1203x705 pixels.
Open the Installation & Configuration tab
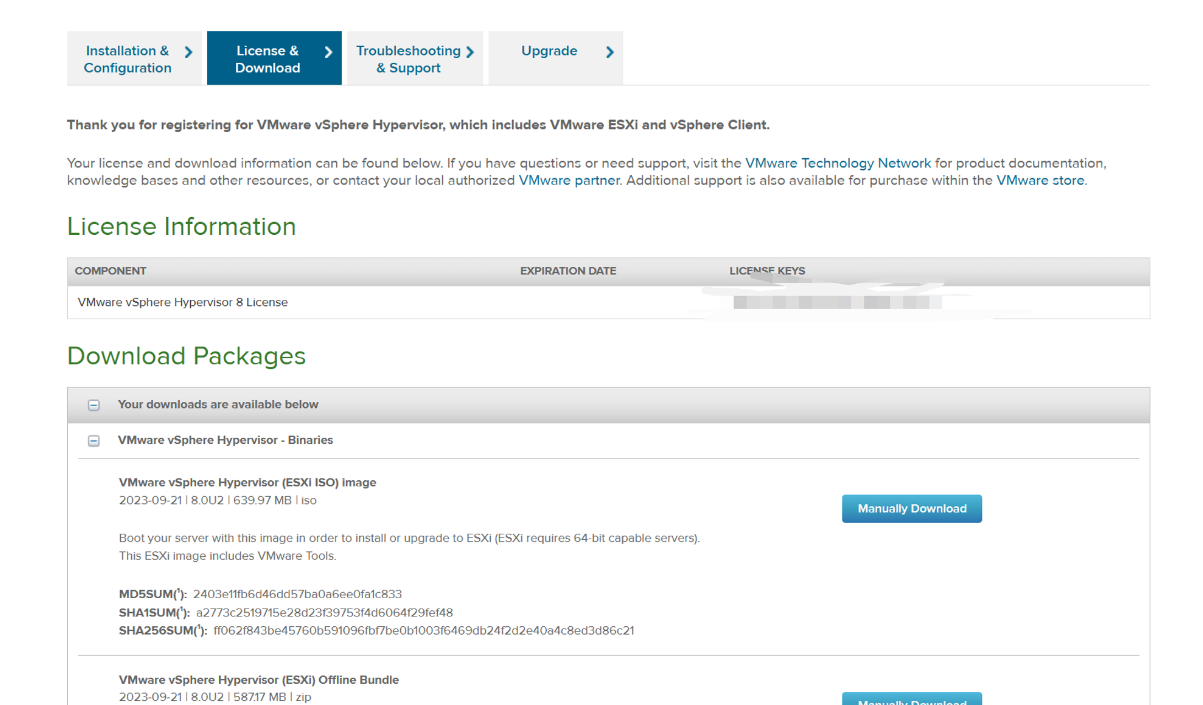pos(127,59)
